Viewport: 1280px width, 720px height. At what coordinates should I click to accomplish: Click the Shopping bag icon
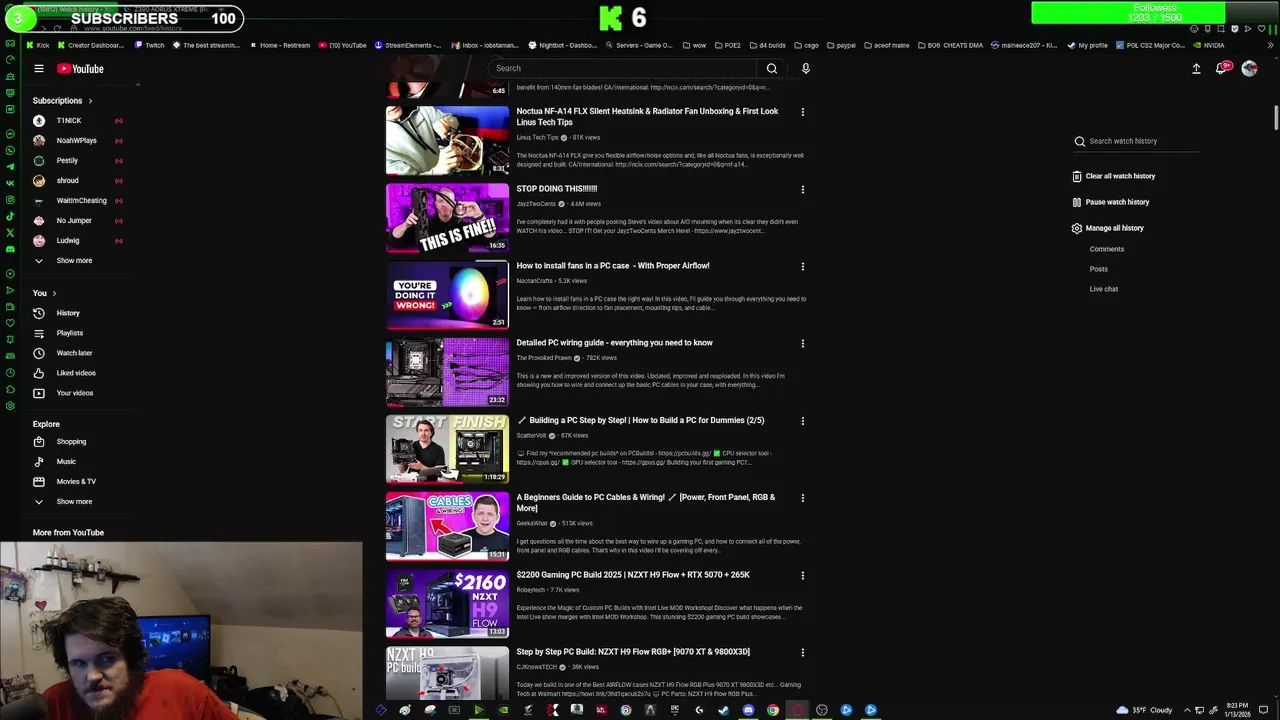pyautogui.click(x=39, y=442)
